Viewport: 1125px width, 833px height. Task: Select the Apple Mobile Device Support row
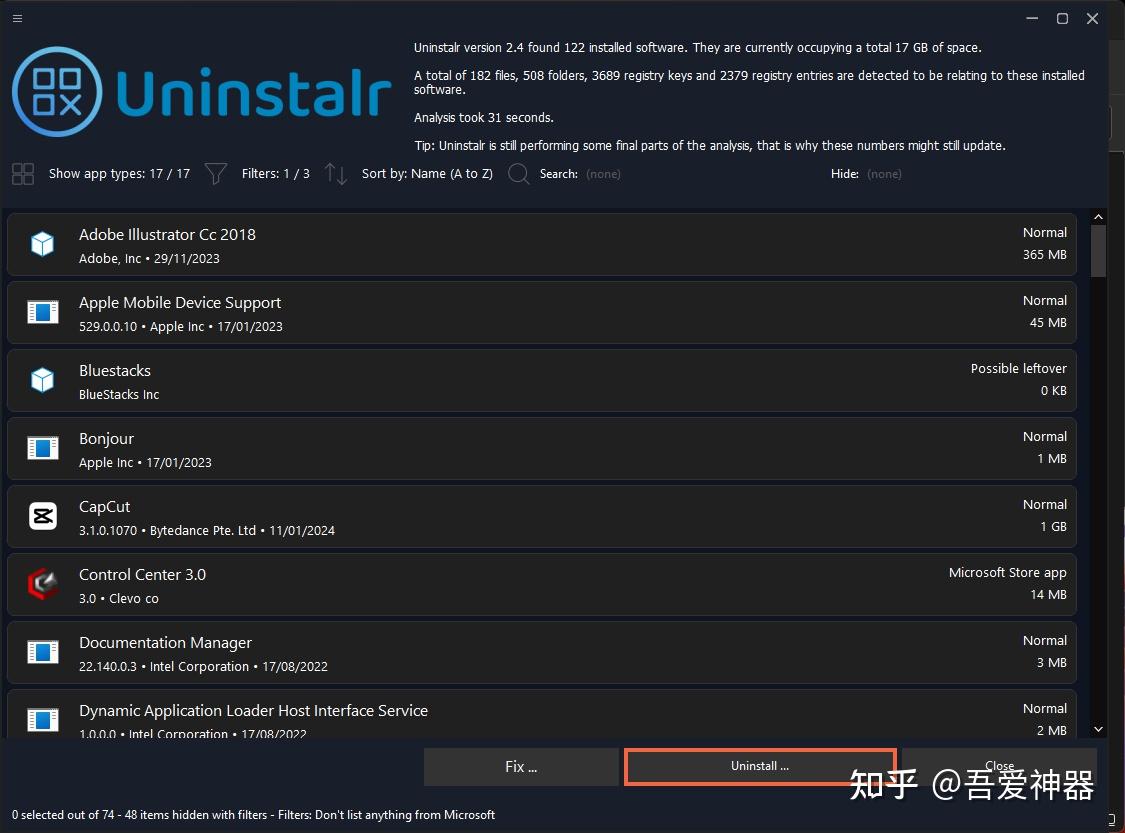(x=542, y=312)
